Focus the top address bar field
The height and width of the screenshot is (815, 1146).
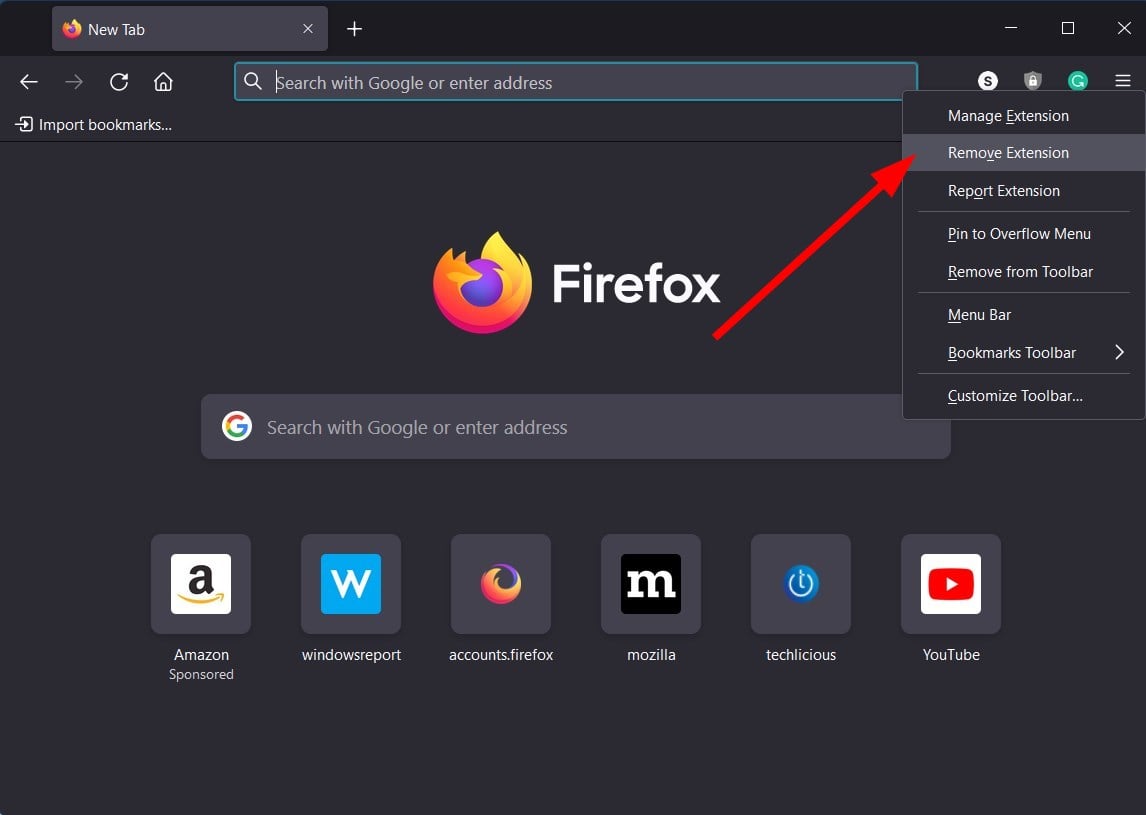[x=575, y=82]
